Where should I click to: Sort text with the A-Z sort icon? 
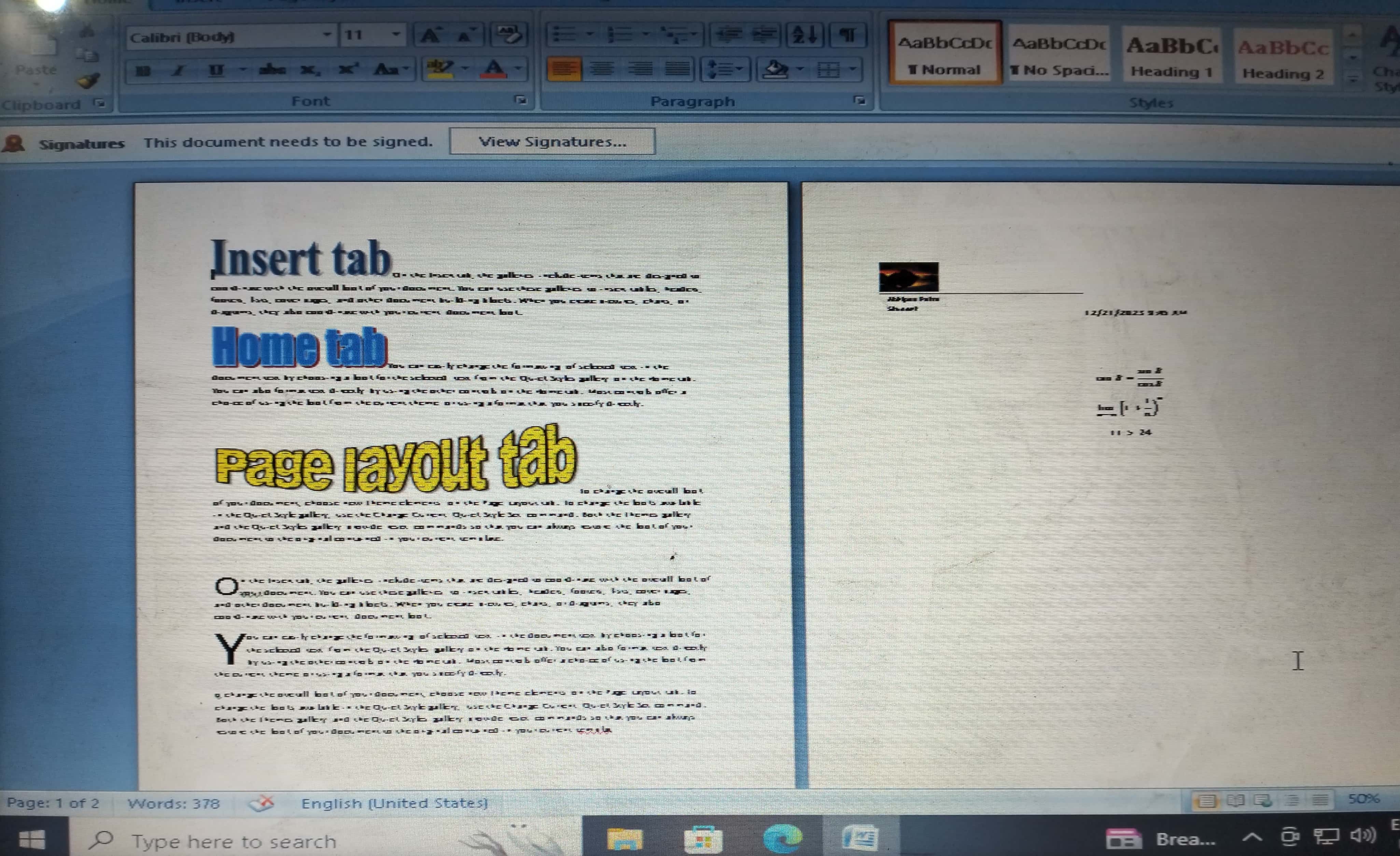click(x=804, y=35)
